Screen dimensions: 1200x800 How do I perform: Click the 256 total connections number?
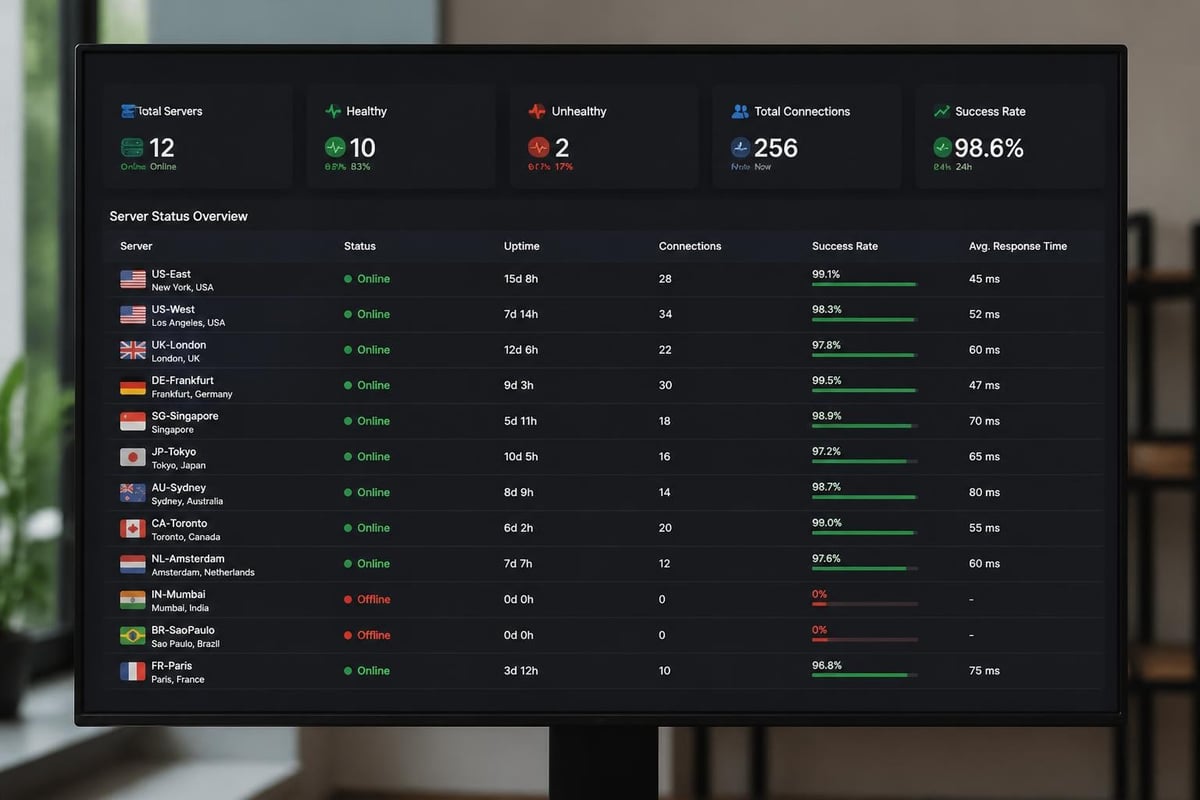pyautogui.click(x=776, y=148)
